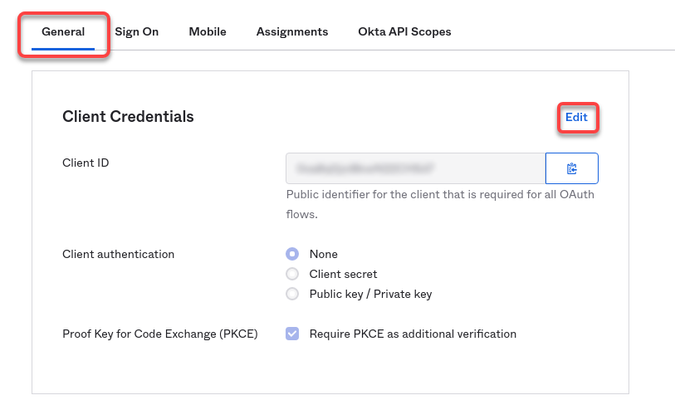Click the 'Client secret' option label text

tap(343, 274)
